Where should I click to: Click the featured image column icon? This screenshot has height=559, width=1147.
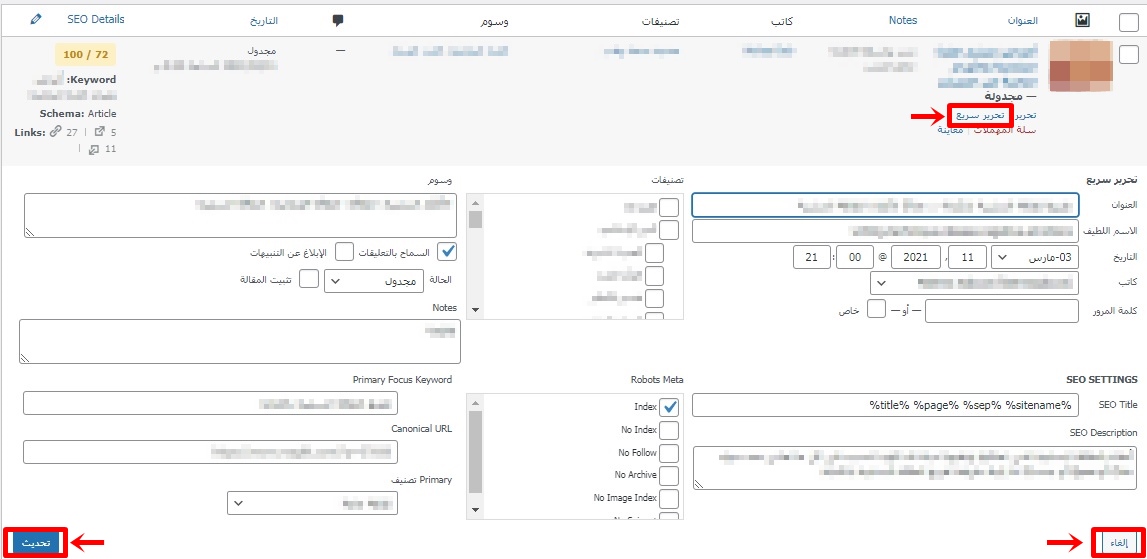point(1082,20)
